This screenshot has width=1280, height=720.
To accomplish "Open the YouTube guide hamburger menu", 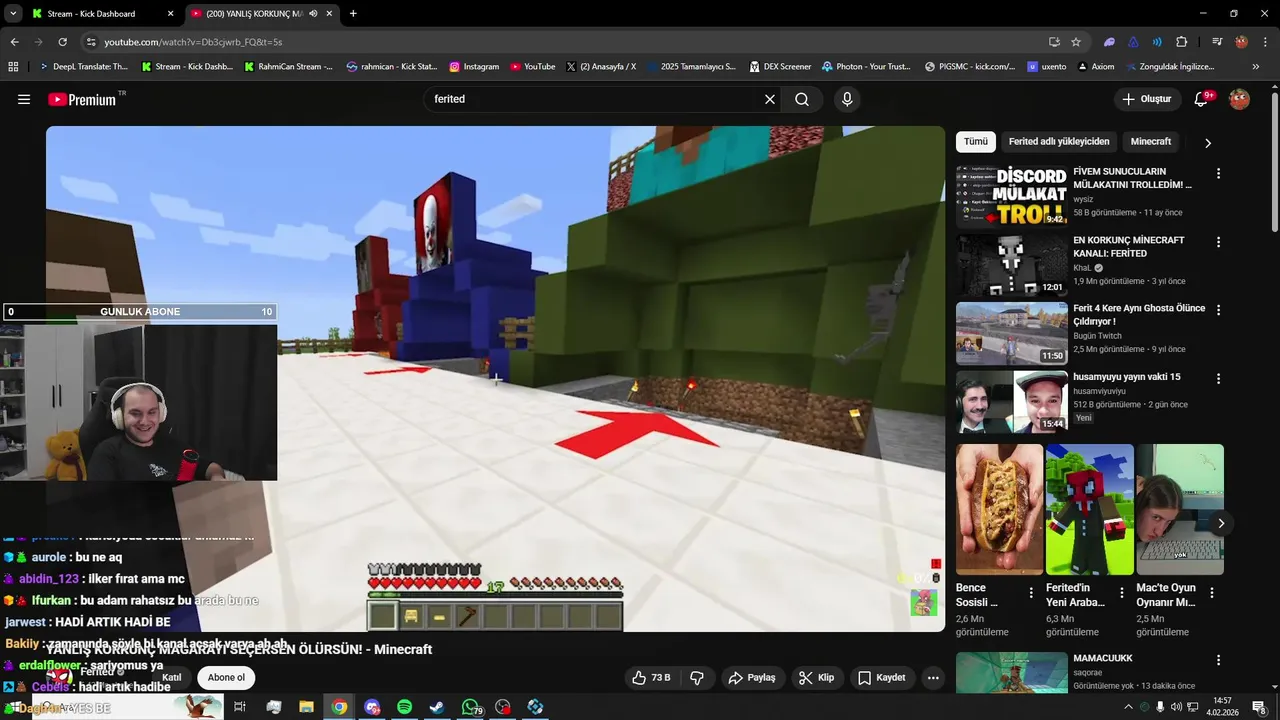I will coord(24,99).
